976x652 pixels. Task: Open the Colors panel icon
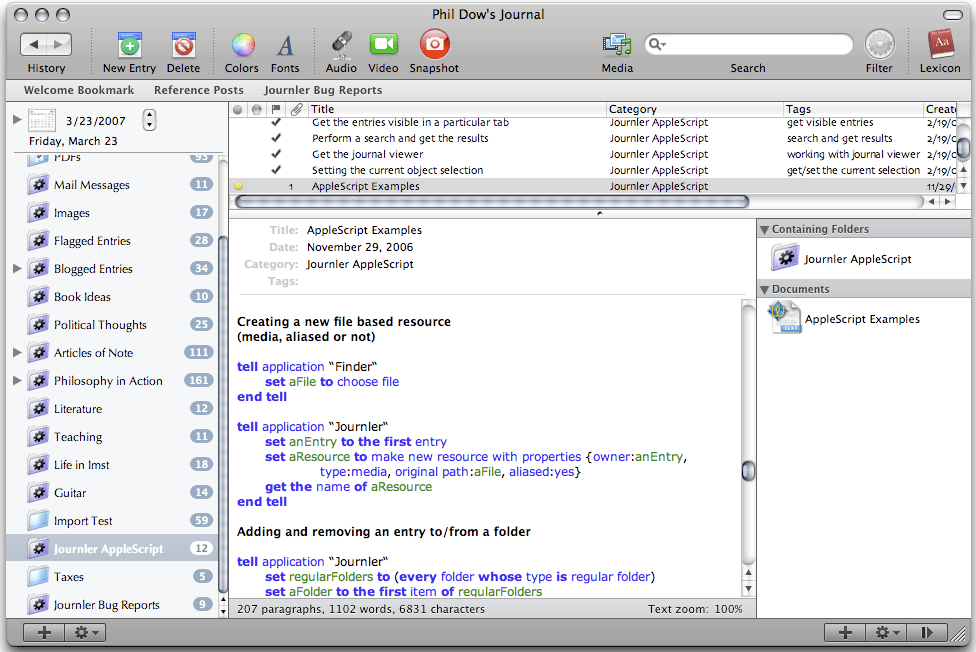tap(243, 45)
